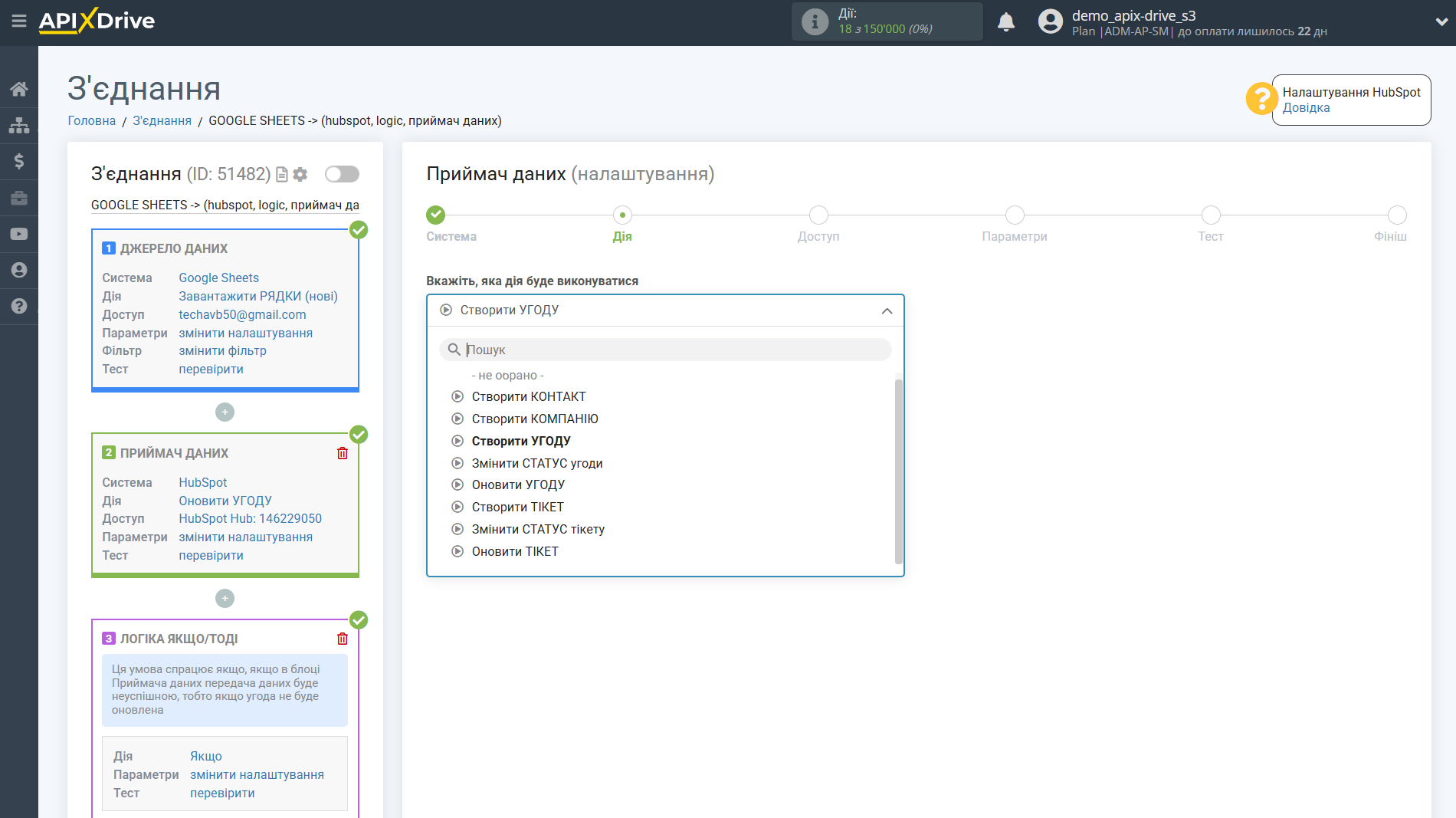1456x818 pixels.
Task: Toggle the connection on/off switch
Action: pyautogui.click(x=342, y=174)
